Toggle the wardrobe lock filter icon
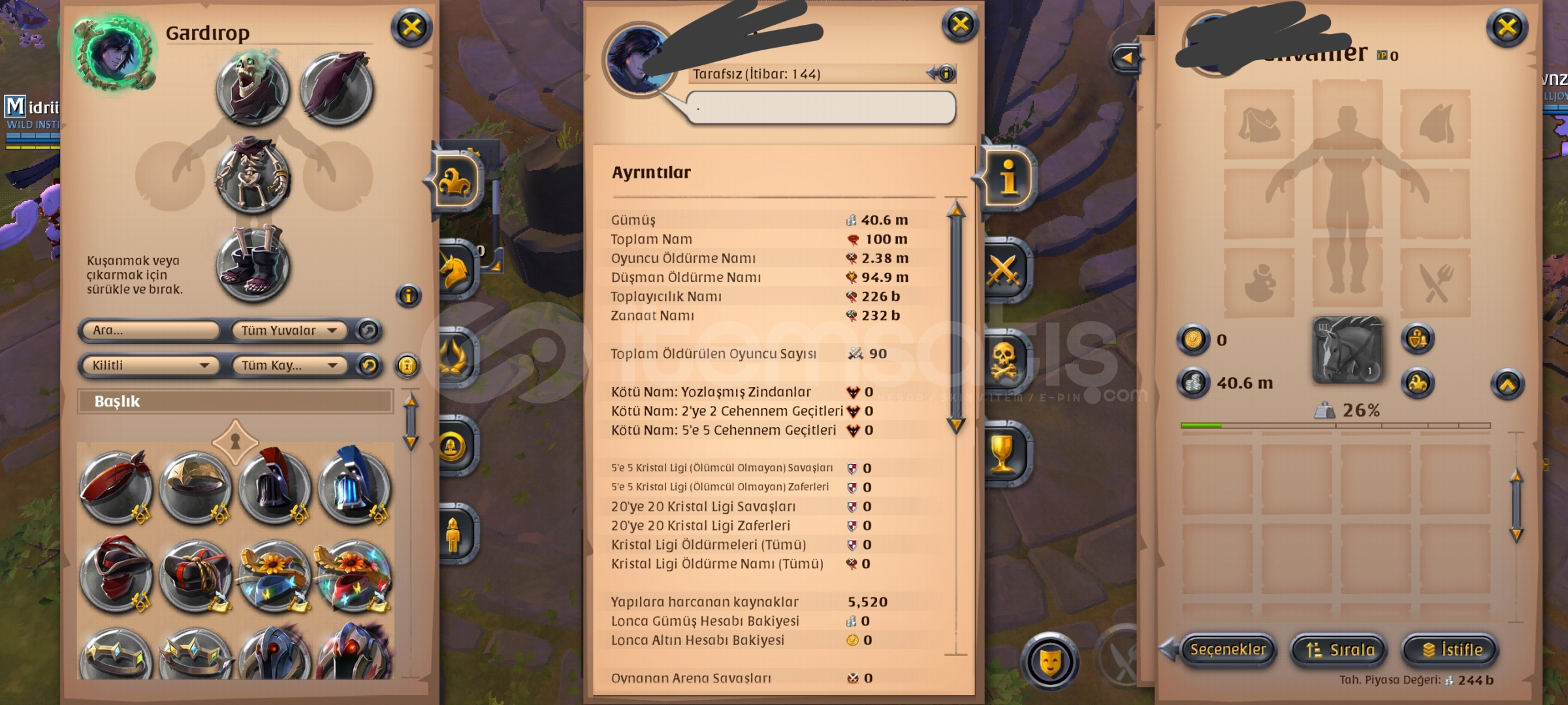This screenshot has width=1568, height=705. click(x=408, y=366)
